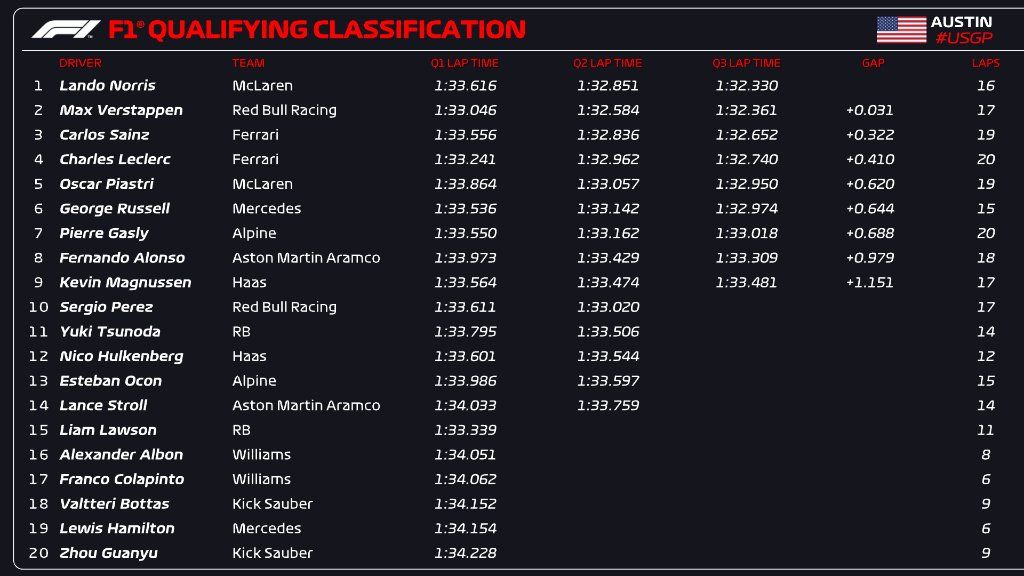Select the DRIVER column header

click(80, 63)
